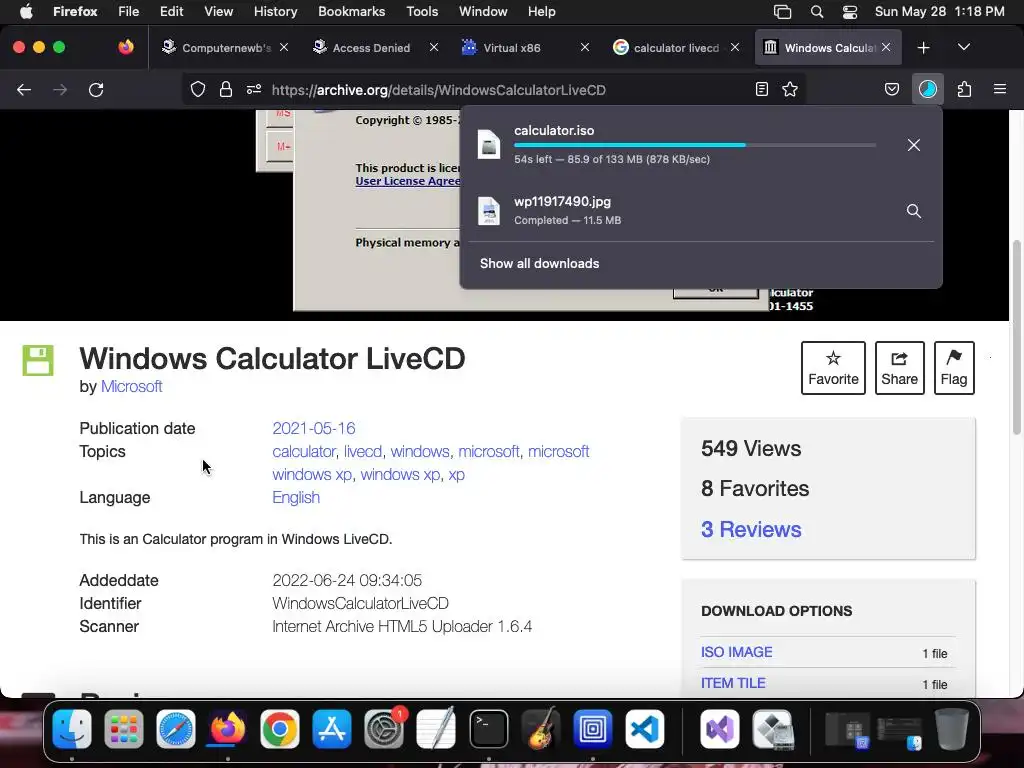The height and width of the screenshot is (768, 1024).
Task: Open the tracking protection shield icon
Action: pyautogui.click(x=198, y=89)
